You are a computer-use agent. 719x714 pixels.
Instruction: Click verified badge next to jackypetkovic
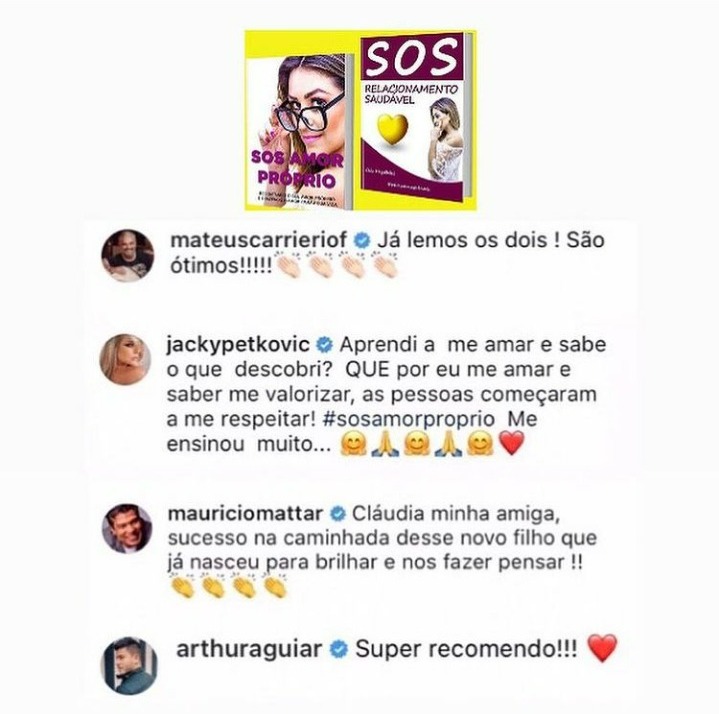pos(325,345)
